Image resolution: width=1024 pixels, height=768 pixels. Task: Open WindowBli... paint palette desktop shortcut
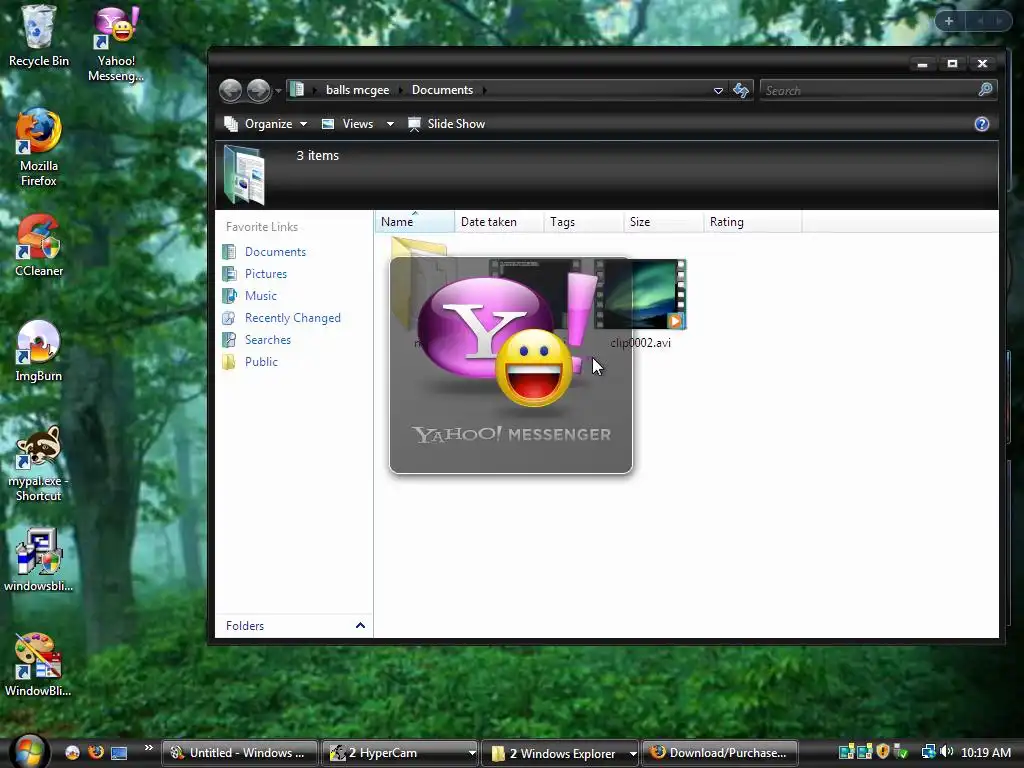click(x=39, y=665)
